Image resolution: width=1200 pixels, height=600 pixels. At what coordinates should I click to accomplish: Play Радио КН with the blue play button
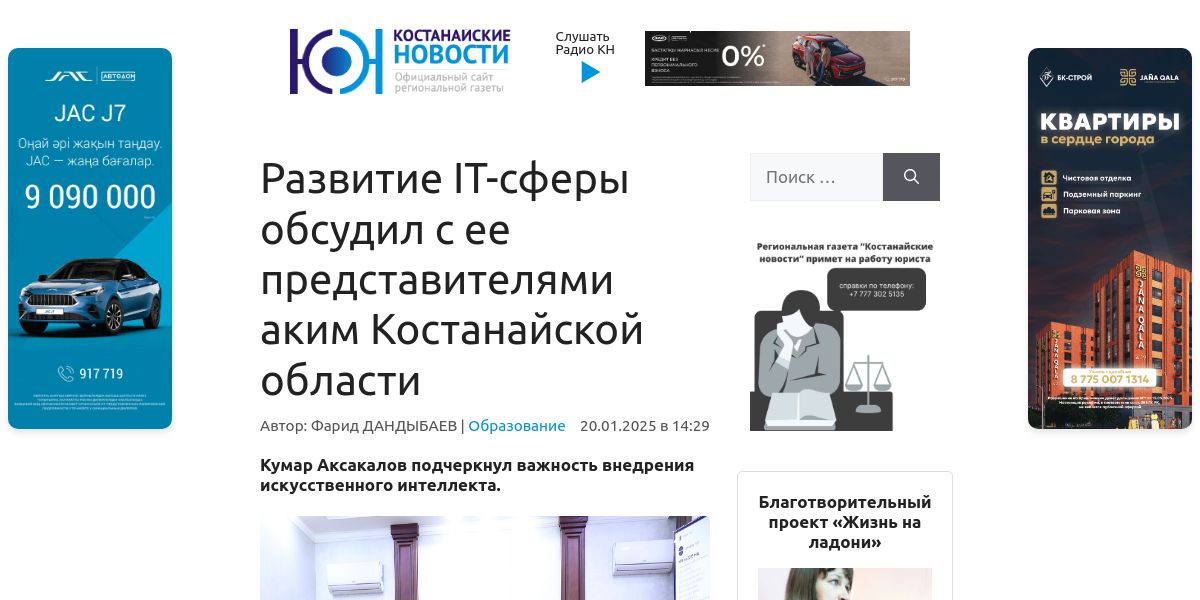click(x=590, y=72)
